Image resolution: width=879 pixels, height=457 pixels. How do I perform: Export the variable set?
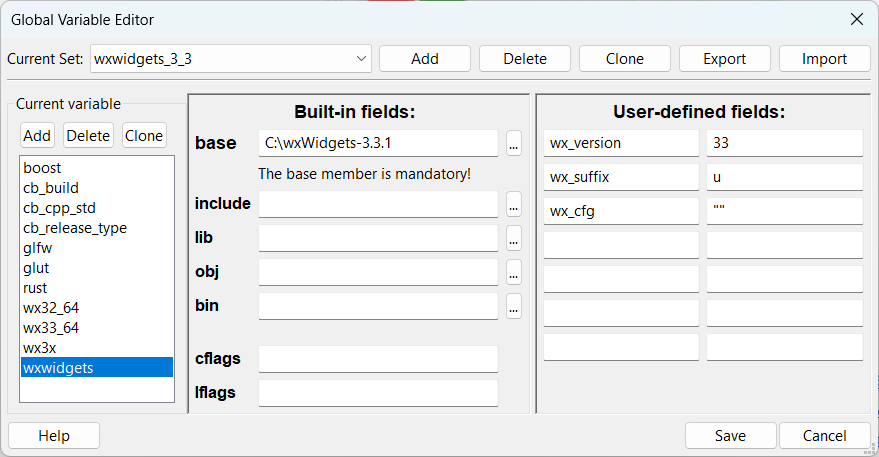click(725, 59)
